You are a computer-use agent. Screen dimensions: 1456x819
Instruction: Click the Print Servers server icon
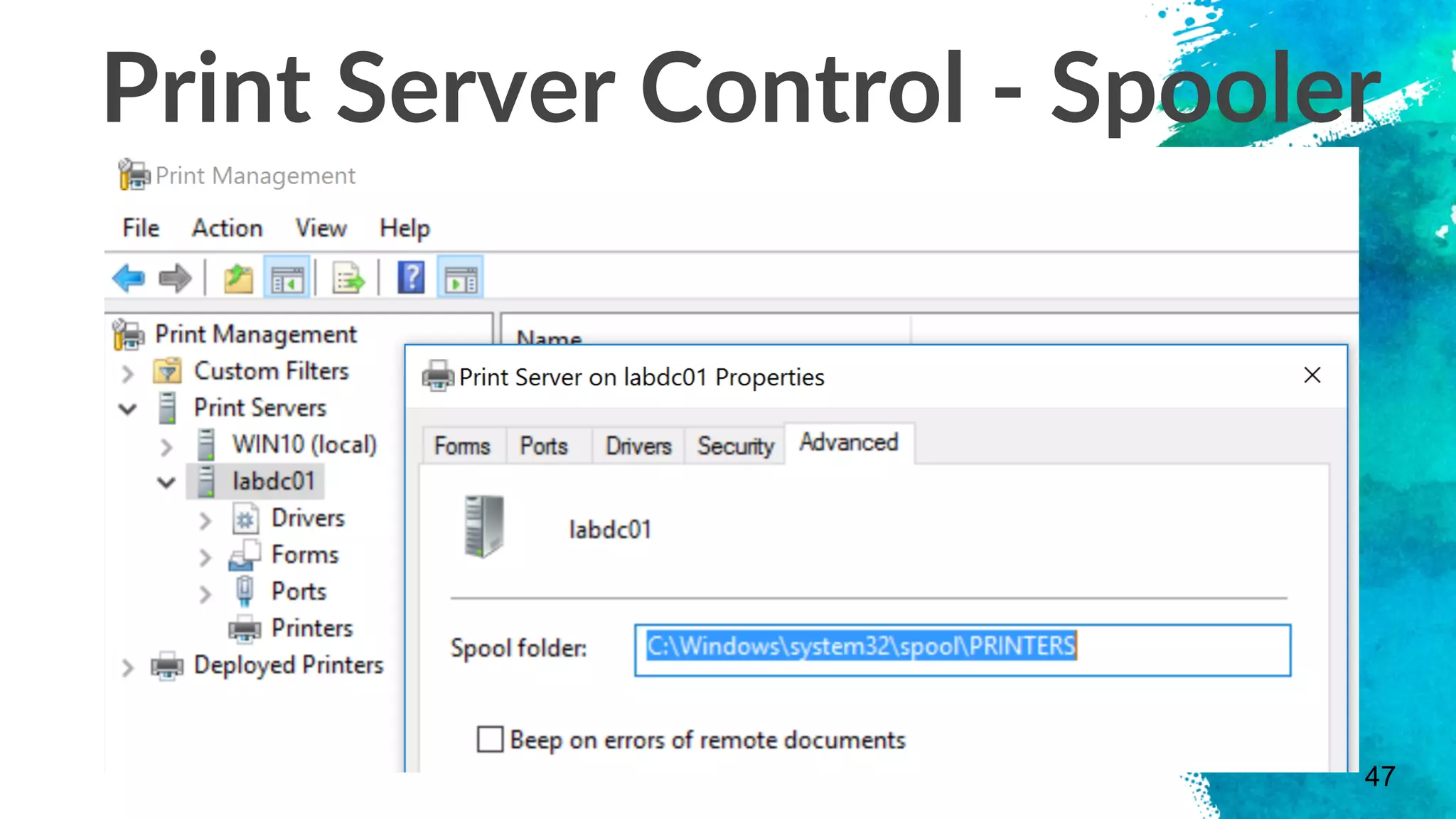tap(168, 408)
